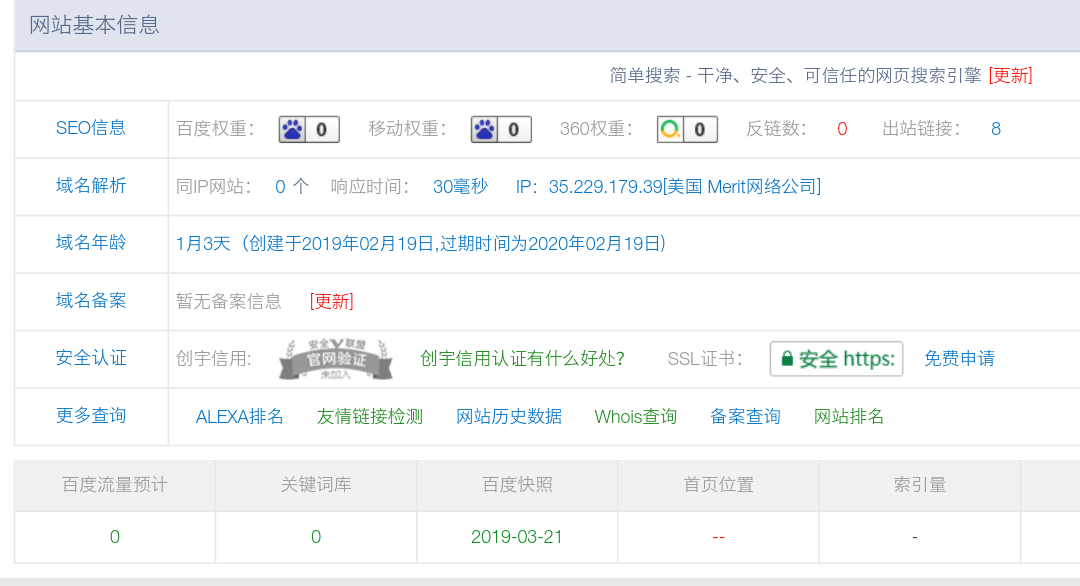Image resolution: width=1080 pixels, height=586 pixels.
Task: Select the 更多查询 row label
Action: (x=91, y=416)
